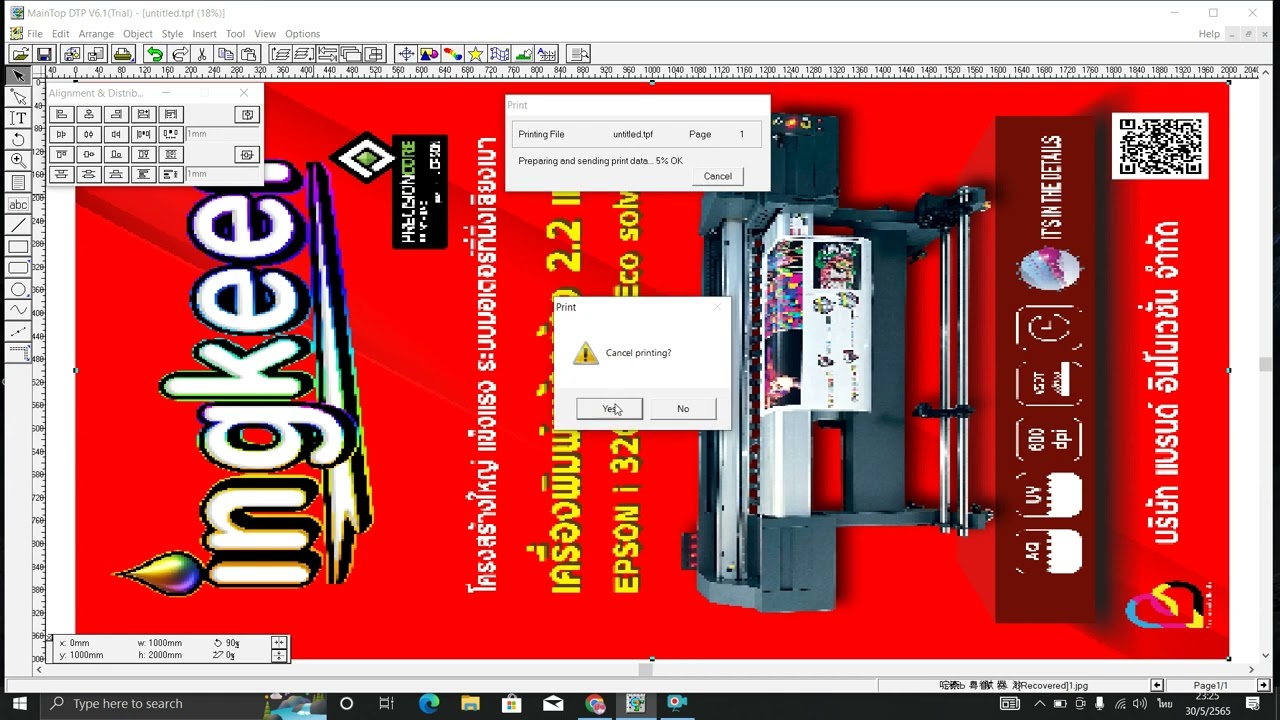Click the yellow star toolbar icon
This screenshot has width=1280, height=720.
(476, 54)
